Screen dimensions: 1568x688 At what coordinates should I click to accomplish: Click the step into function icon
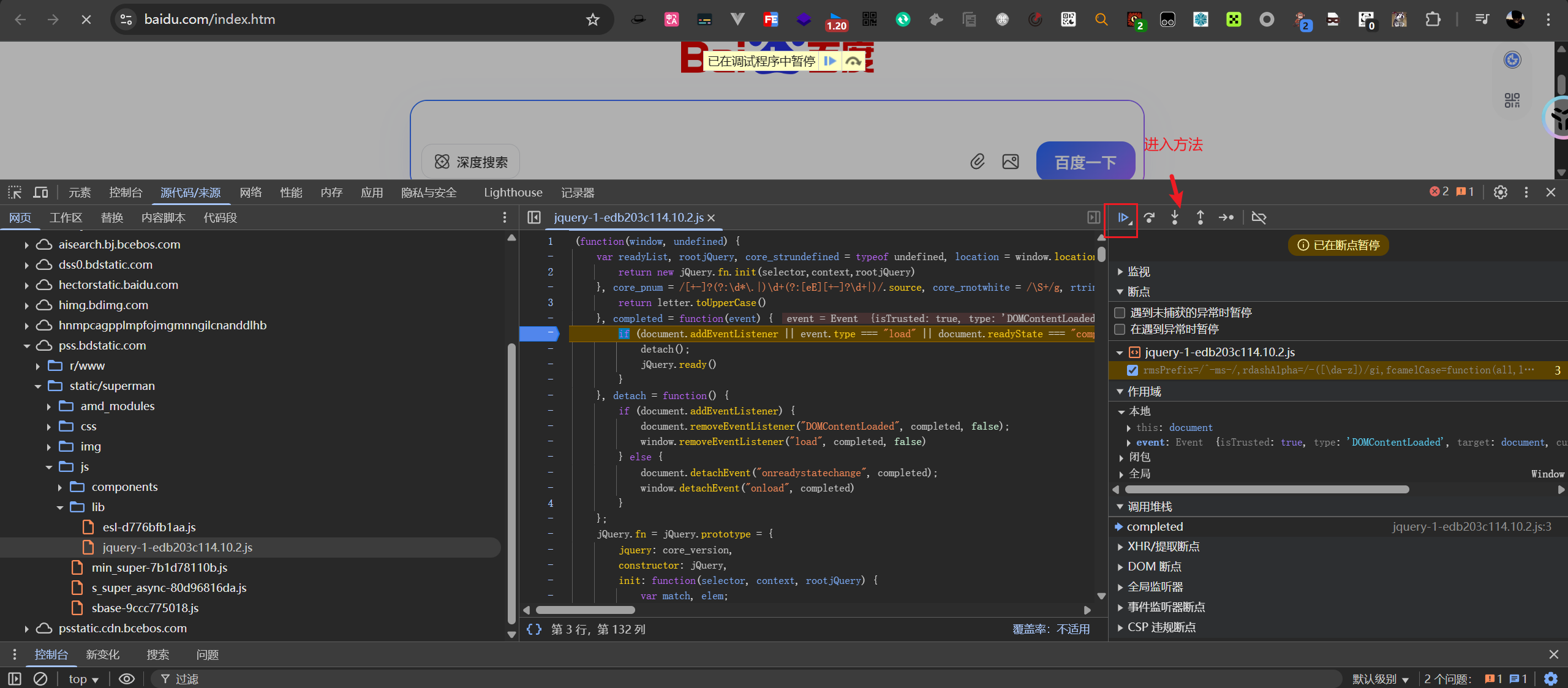pos(1175,217)
